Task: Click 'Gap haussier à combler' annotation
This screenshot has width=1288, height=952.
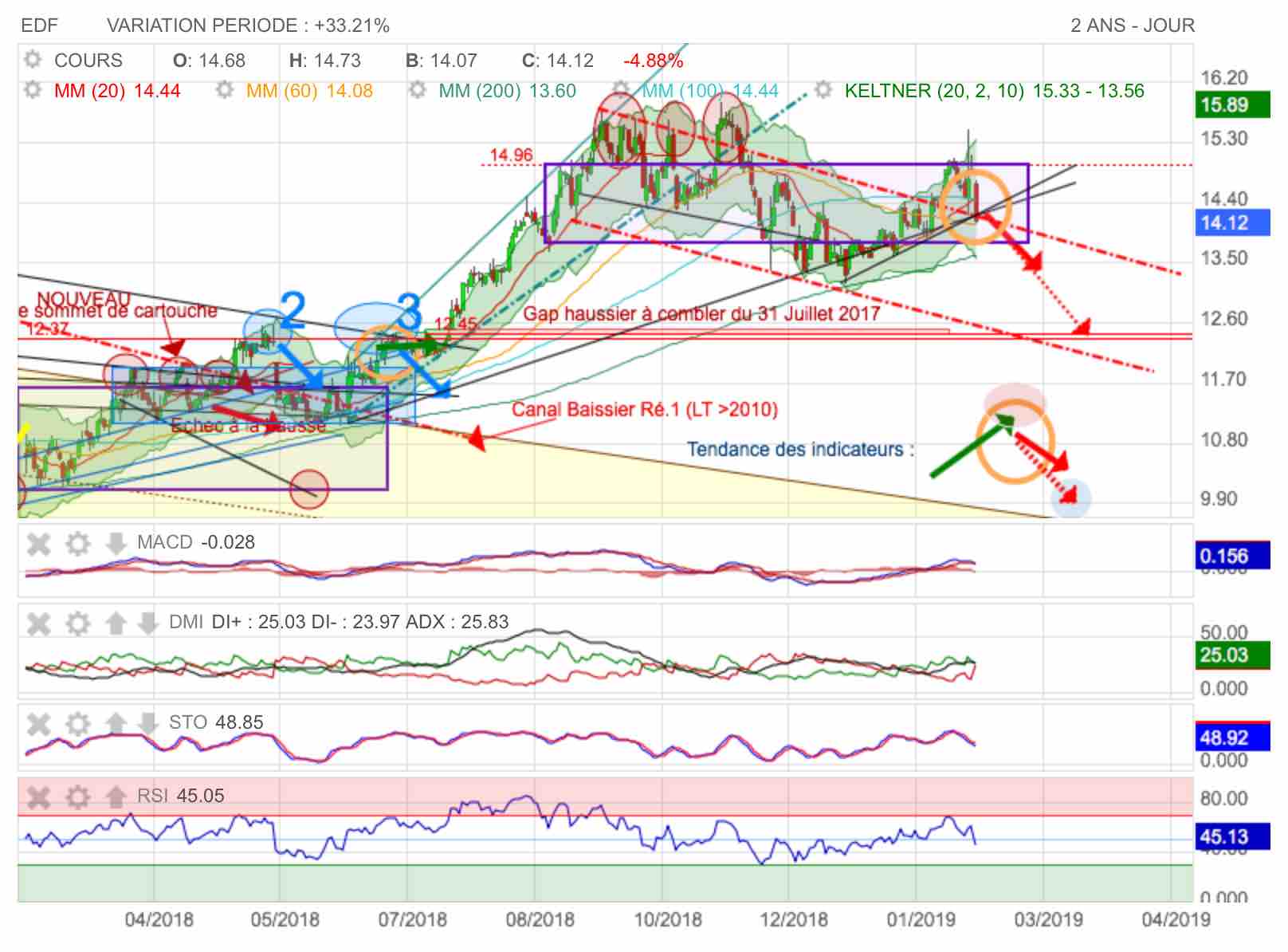Action: pyautogui.click(x=701, y=313)
